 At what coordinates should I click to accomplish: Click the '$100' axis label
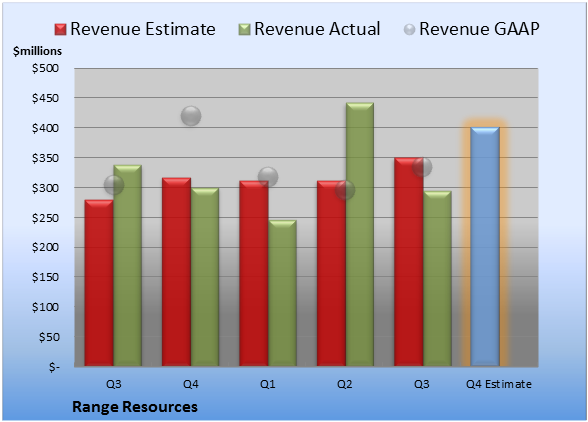coord(45,307)
